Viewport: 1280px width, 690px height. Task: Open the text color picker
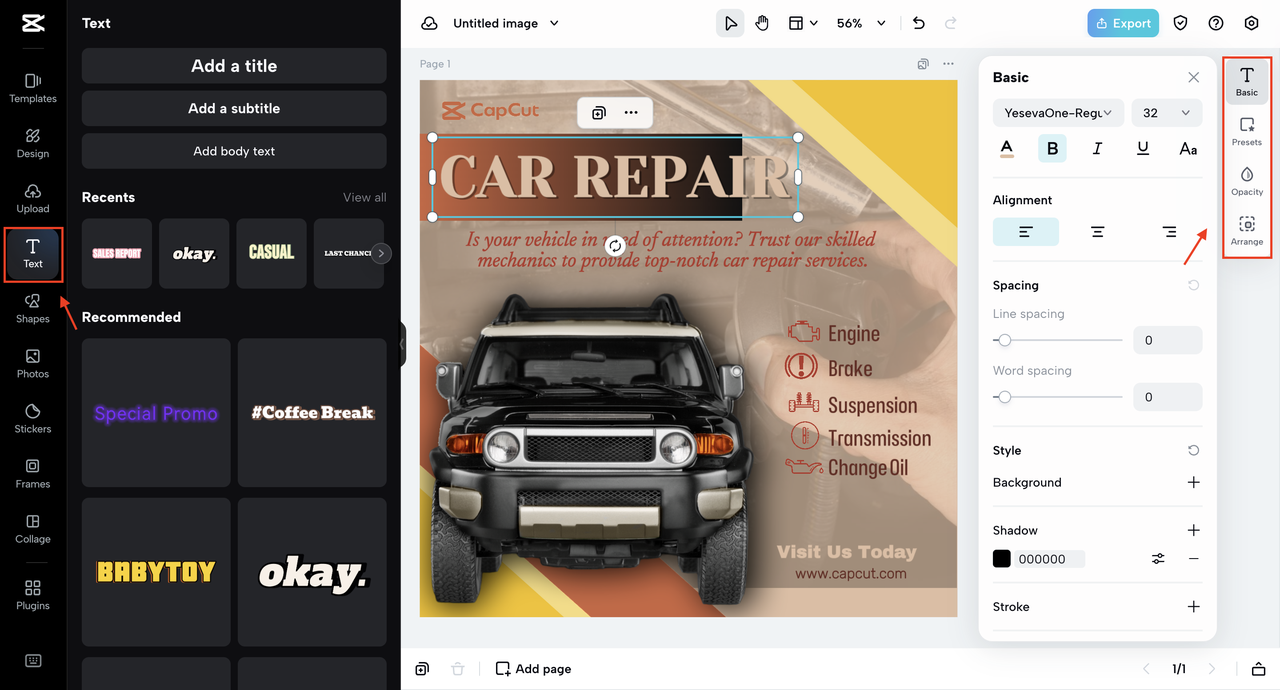(1007, 148)
